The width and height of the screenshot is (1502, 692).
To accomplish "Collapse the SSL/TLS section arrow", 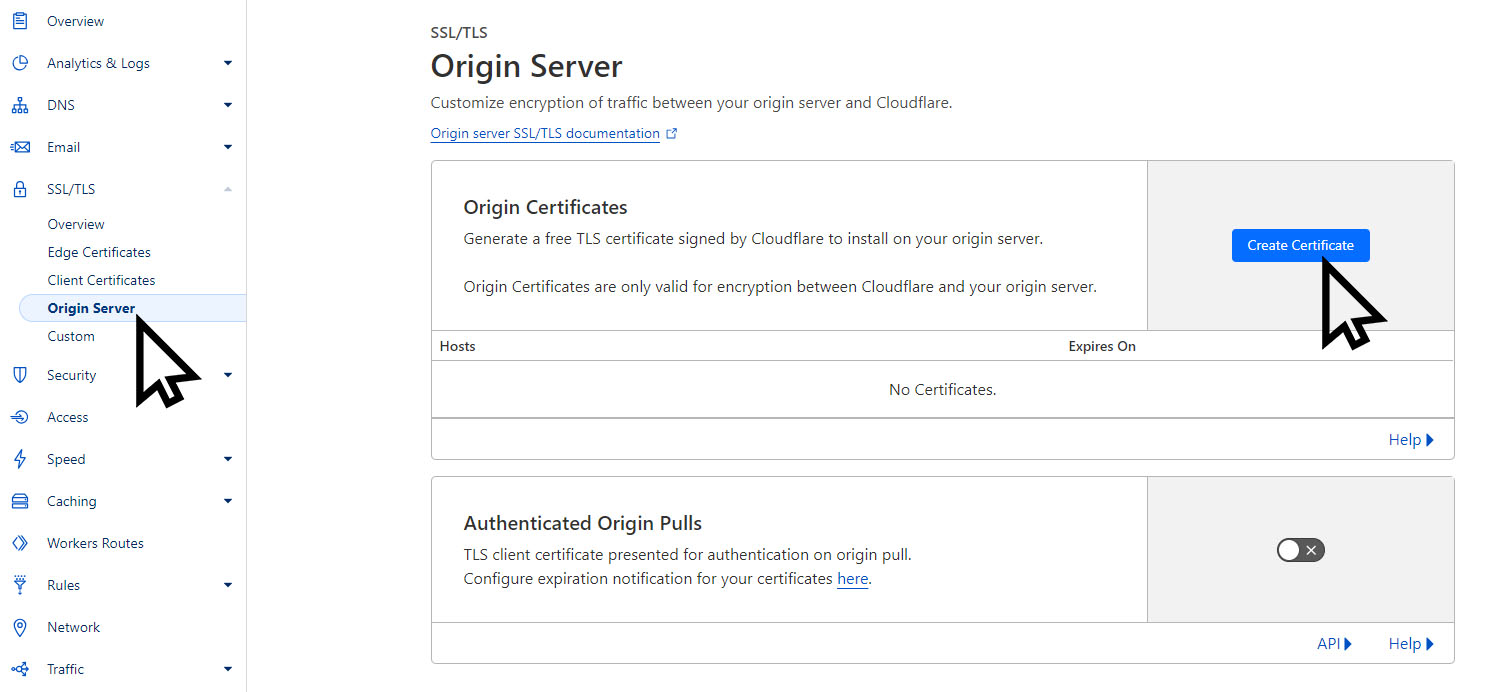I will tap(227, 189).
